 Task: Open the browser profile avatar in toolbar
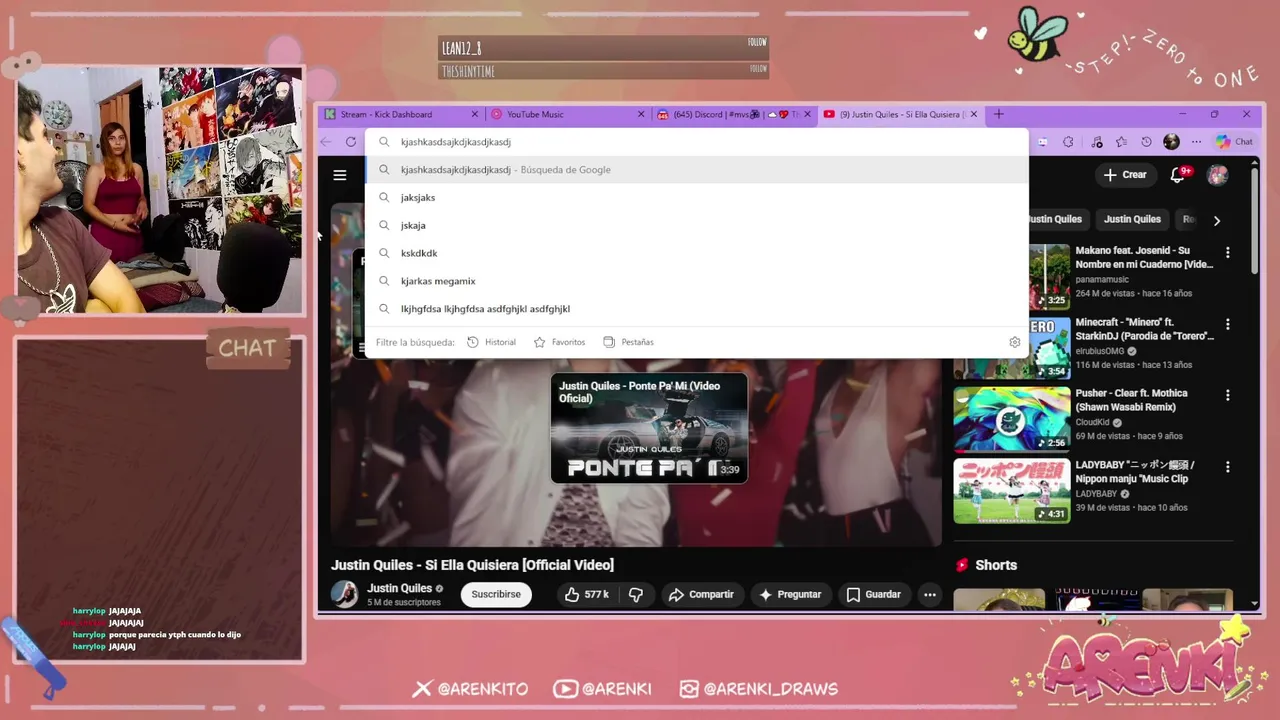tap(1171, 142)
